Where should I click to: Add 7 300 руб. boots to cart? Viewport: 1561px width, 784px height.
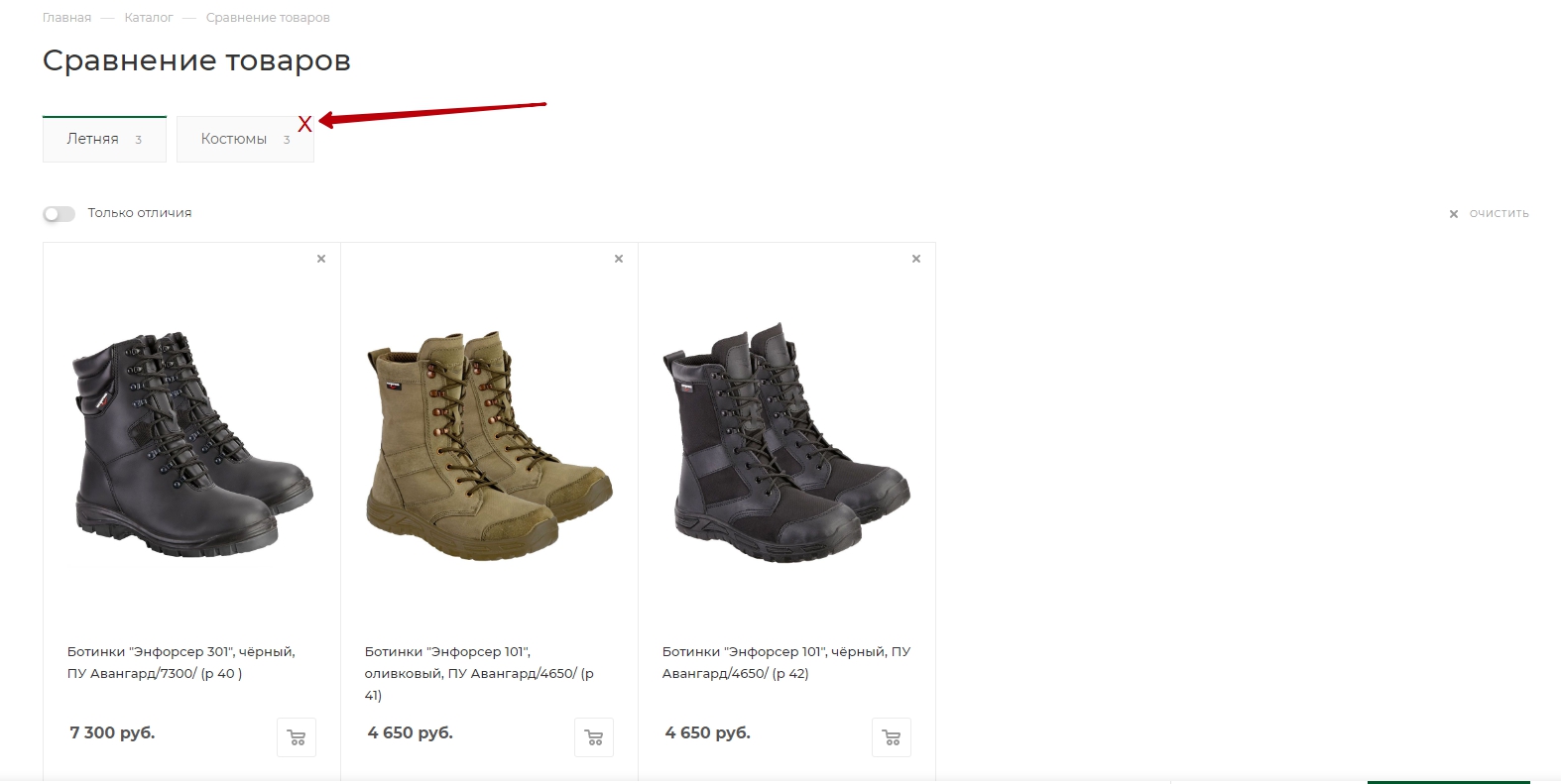point(297,737)
